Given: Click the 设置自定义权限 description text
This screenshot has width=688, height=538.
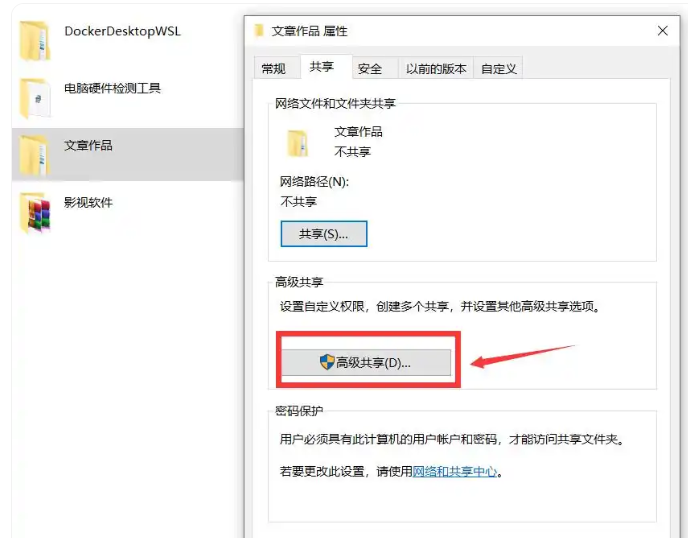Looking at the screenshot, I should coord(440,306).
